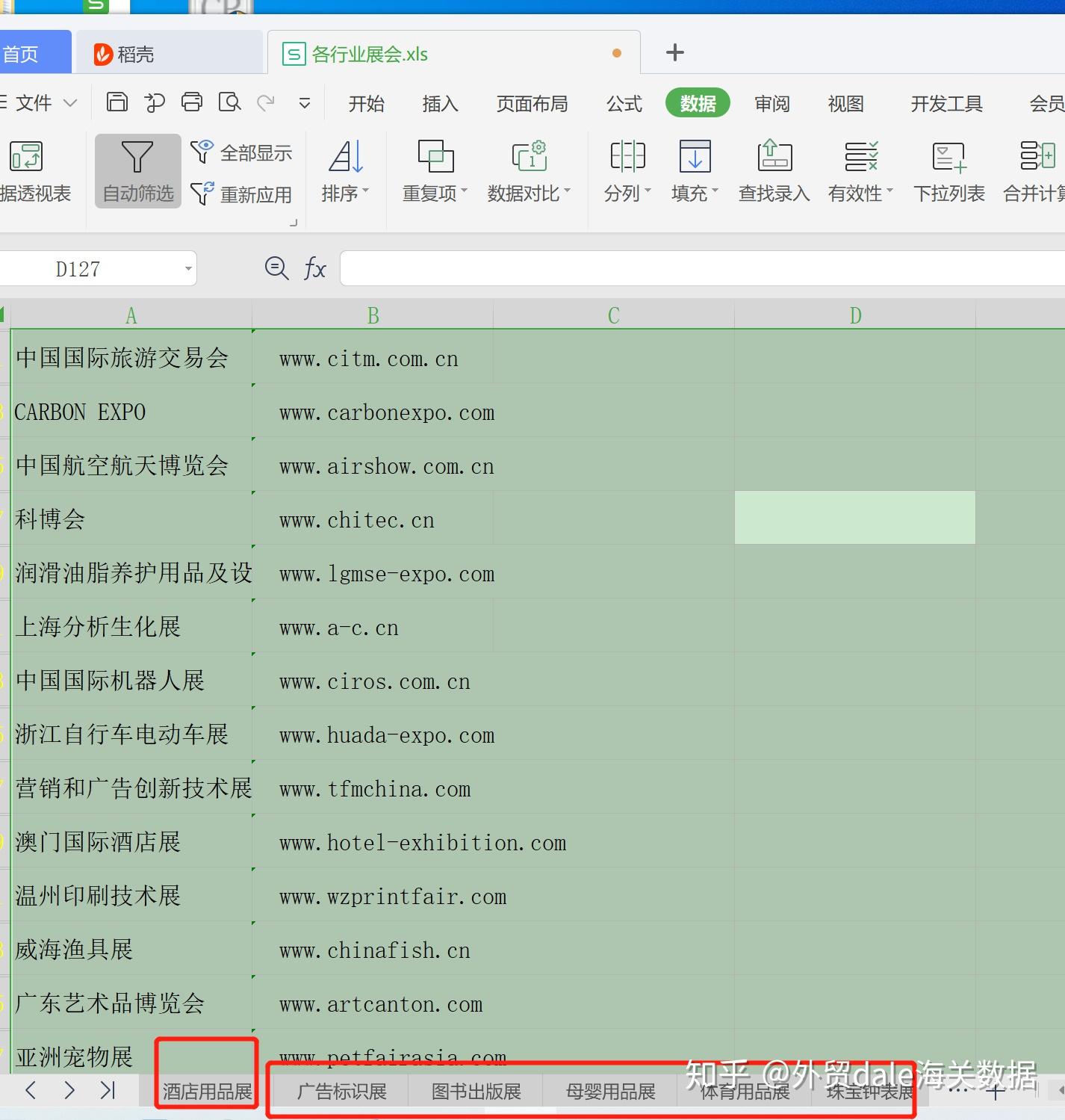The height and width of the screenshot is (1120, 1065).
Task: Switch to the 各行业展会.xls document tab
Action: tap(453, 53)
